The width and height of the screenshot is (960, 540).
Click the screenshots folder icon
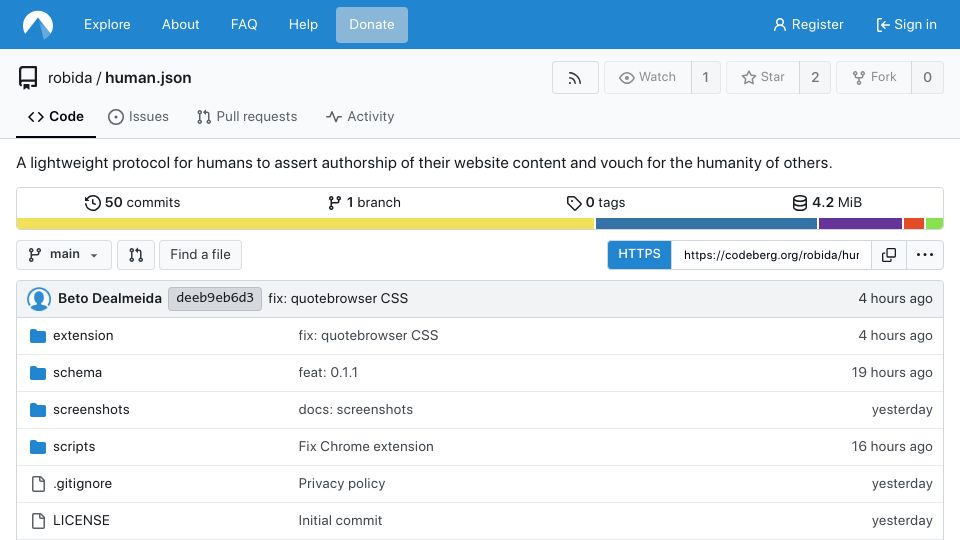click(38, 410)
